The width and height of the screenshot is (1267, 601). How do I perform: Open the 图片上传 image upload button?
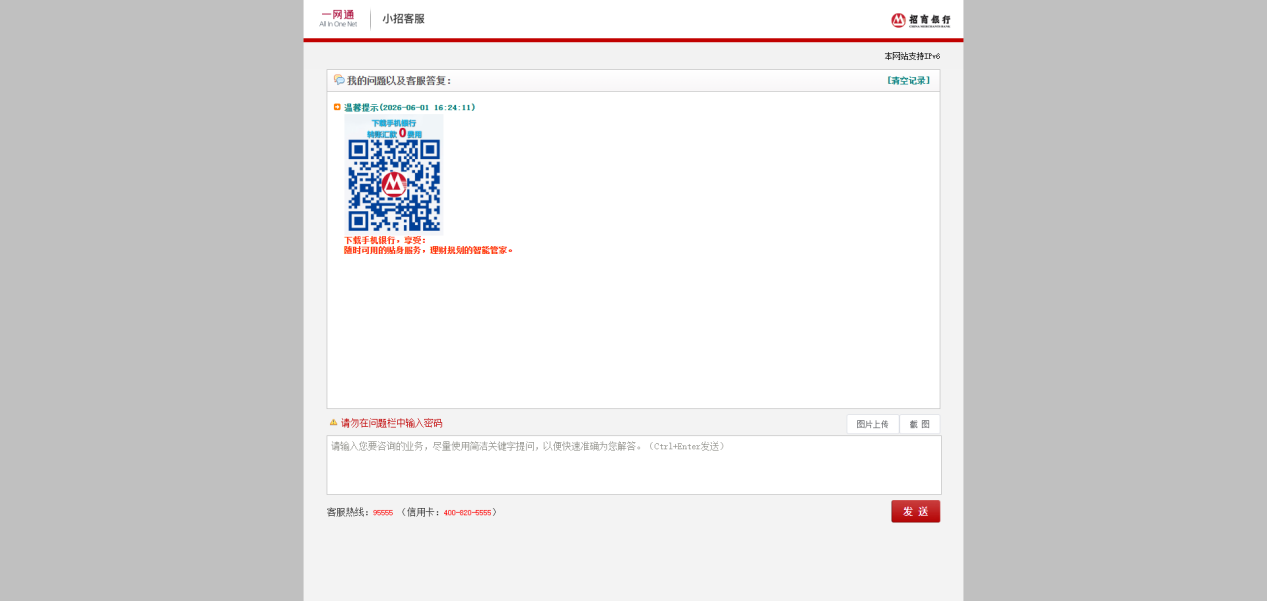872,424
